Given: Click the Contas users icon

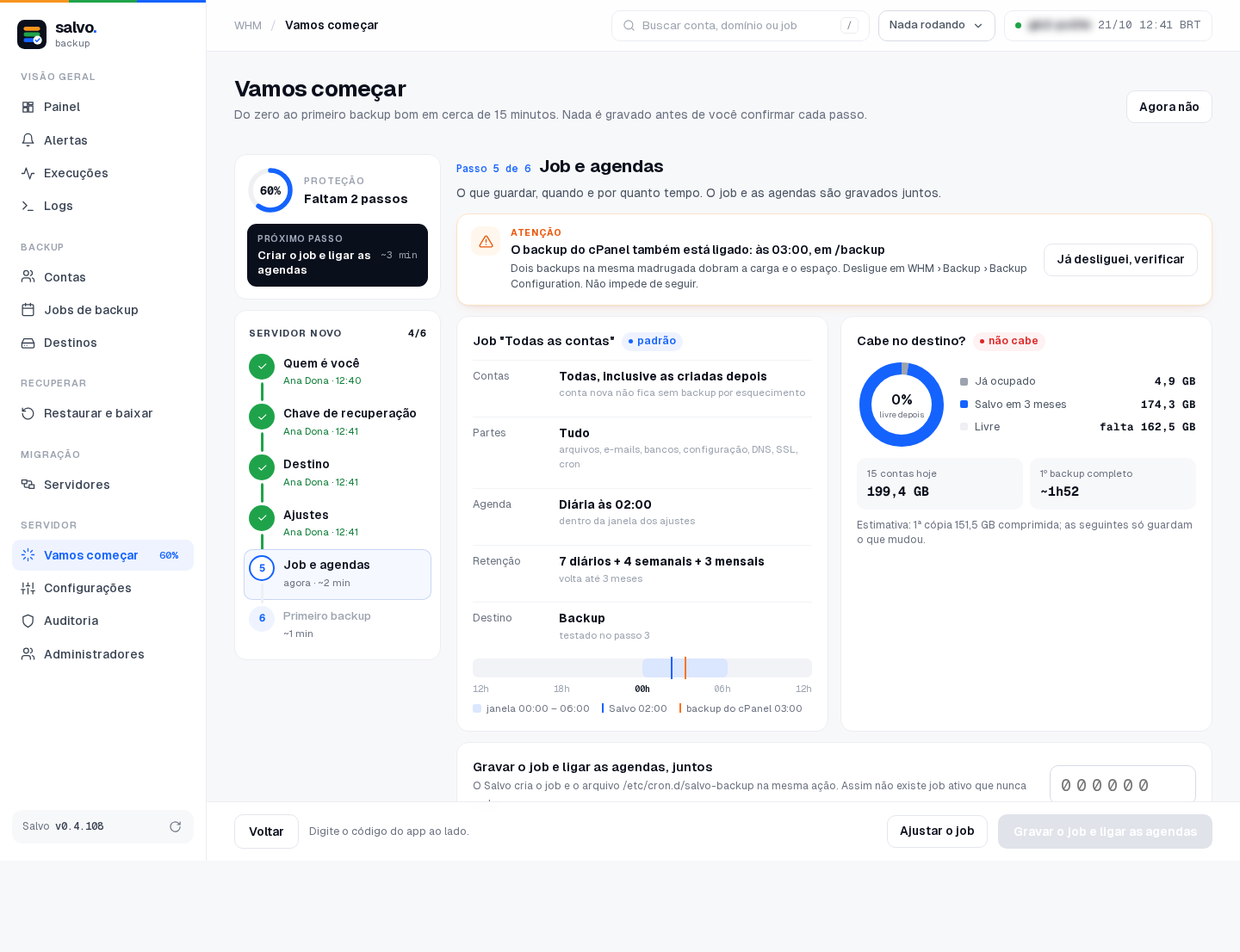Looking at the screenshot, I should click(28, 277).
